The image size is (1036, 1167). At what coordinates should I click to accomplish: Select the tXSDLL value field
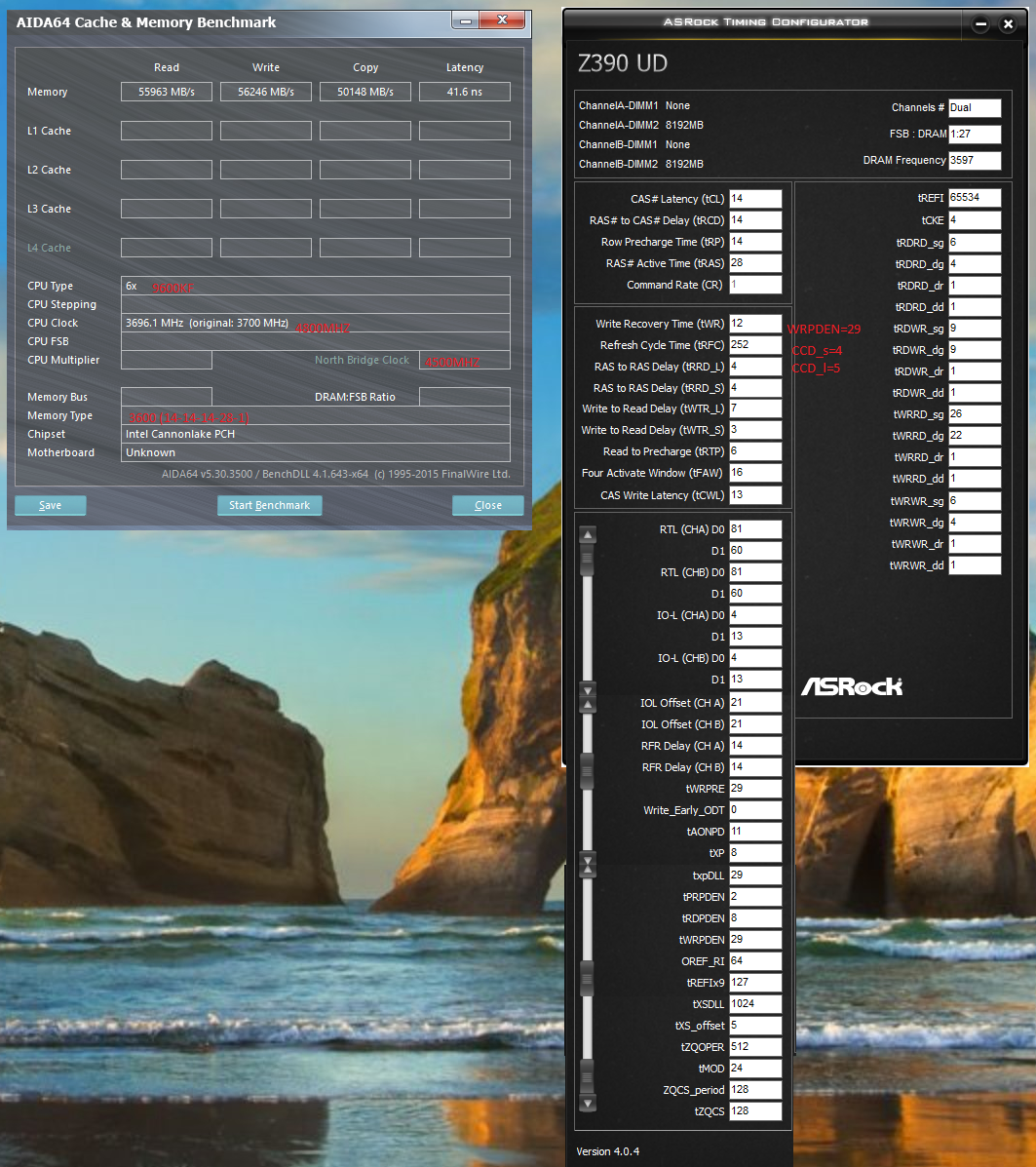click(755, 1004)
